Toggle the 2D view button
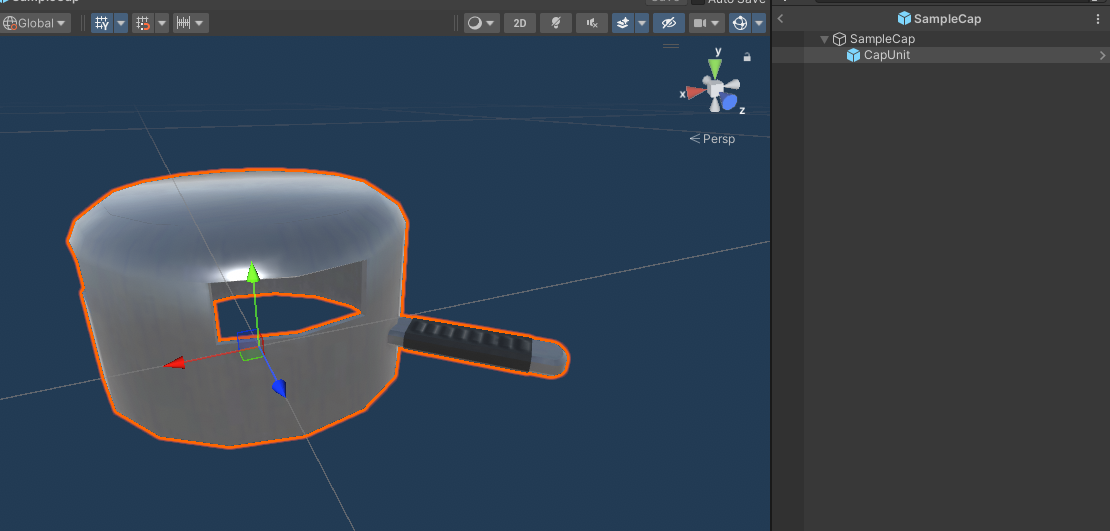The height and width of the screenshot is (531, 1110). coord(520,23)
